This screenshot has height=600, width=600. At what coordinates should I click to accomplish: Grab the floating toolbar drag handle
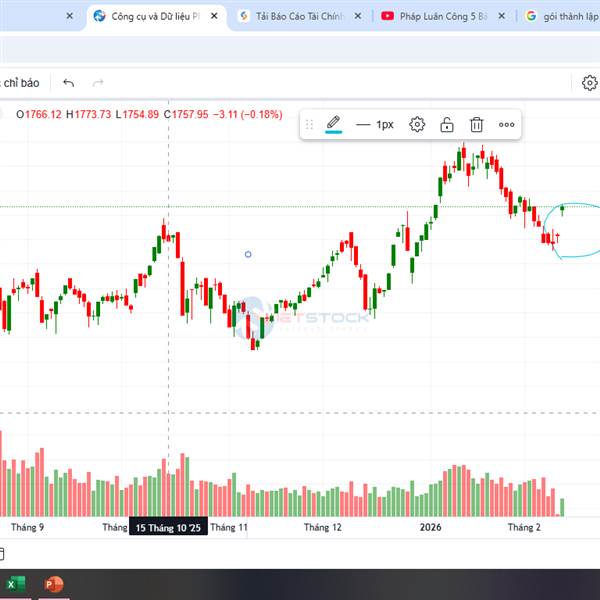[x=309, y=125]
